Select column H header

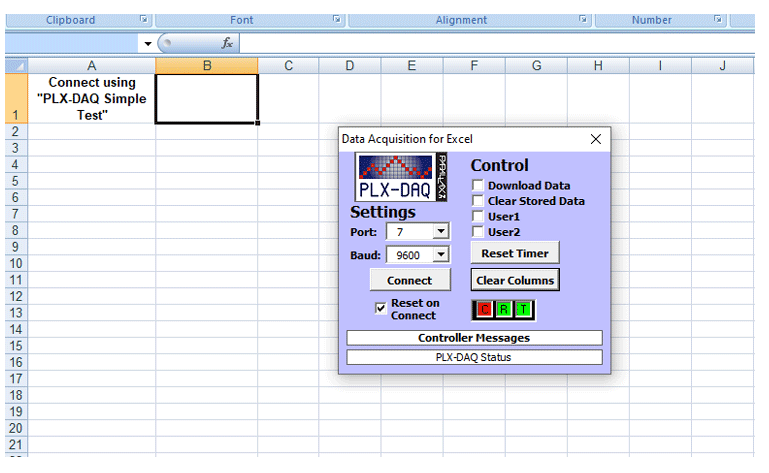[598, 66]
